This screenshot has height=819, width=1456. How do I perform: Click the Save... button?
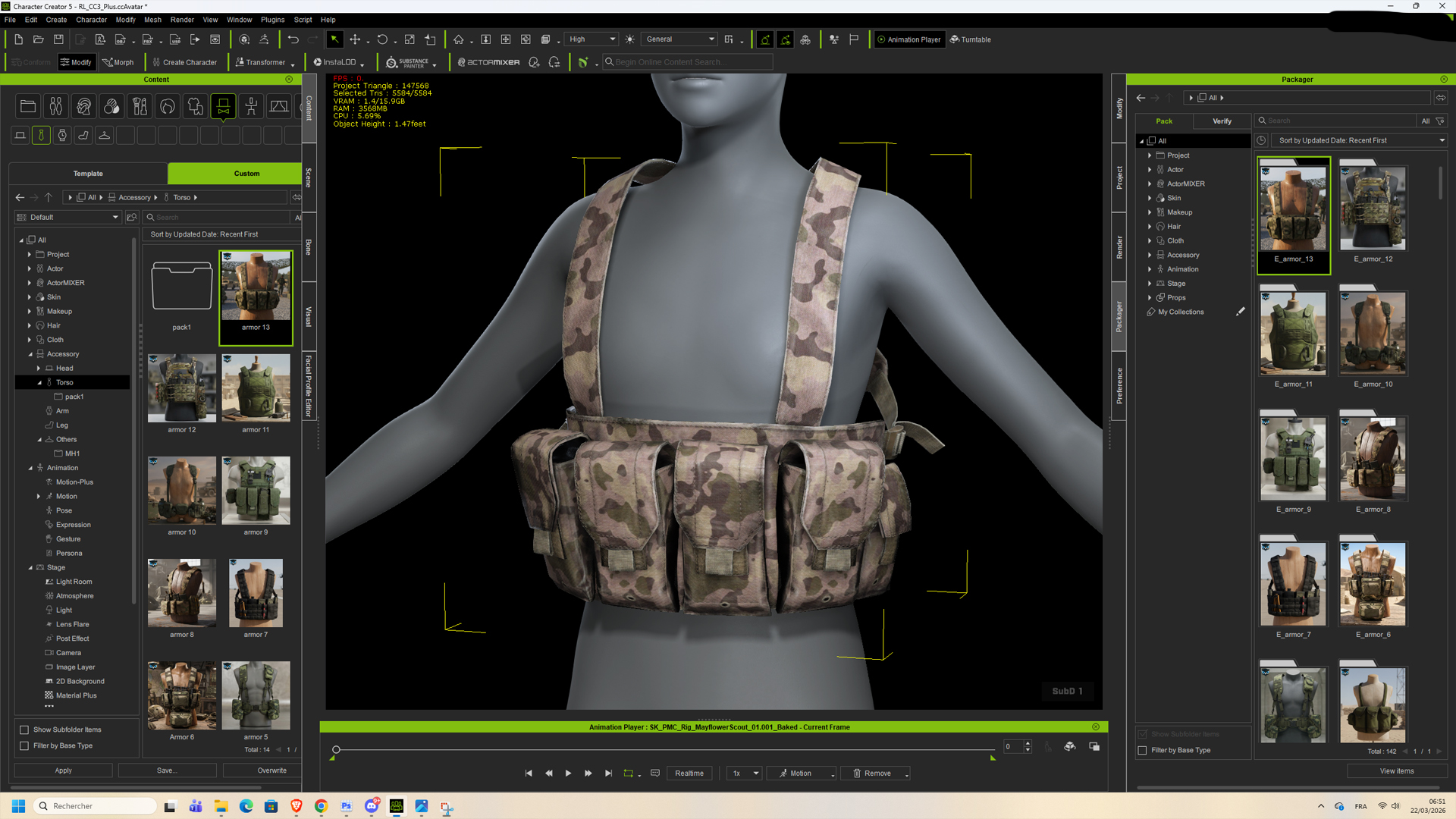click(x=167, y=770)
